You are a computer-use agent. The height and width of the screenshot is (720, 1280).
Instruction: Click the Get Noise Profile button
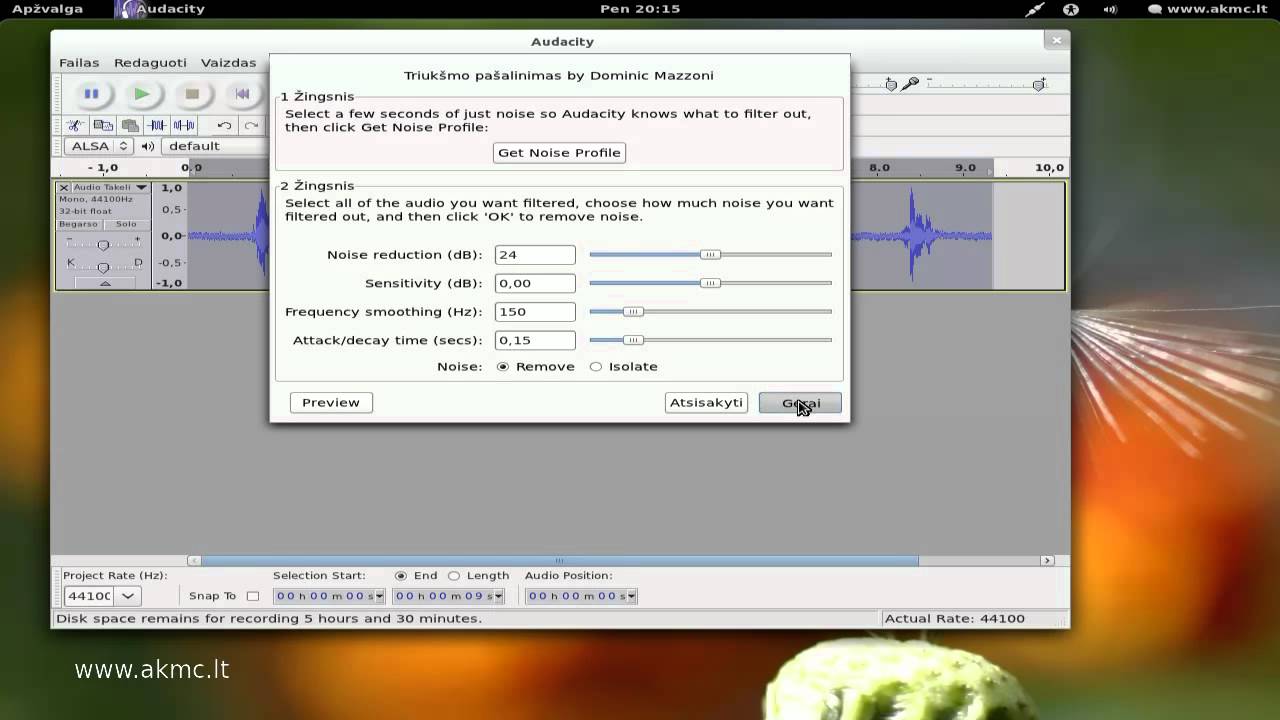click(559, 153)
